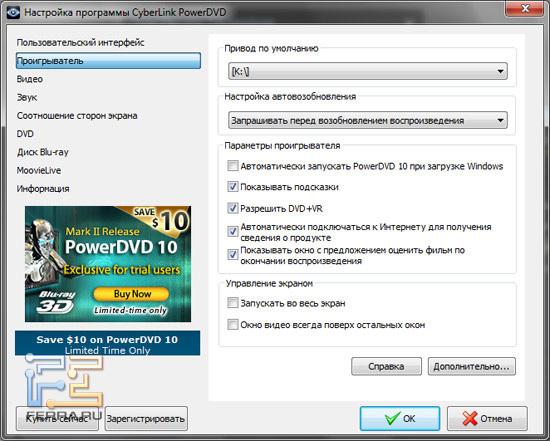Open the Диск Blu-ray section
This screenshot has height=441, width=550.
(43, 152)
